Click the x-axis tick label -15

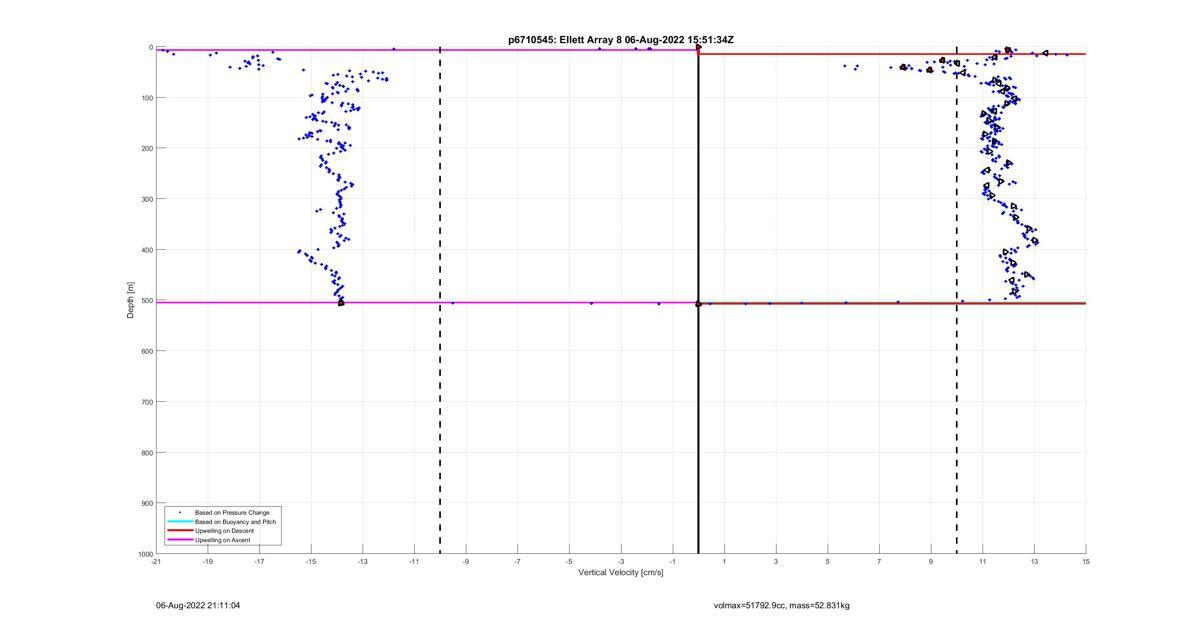[311, 562]
